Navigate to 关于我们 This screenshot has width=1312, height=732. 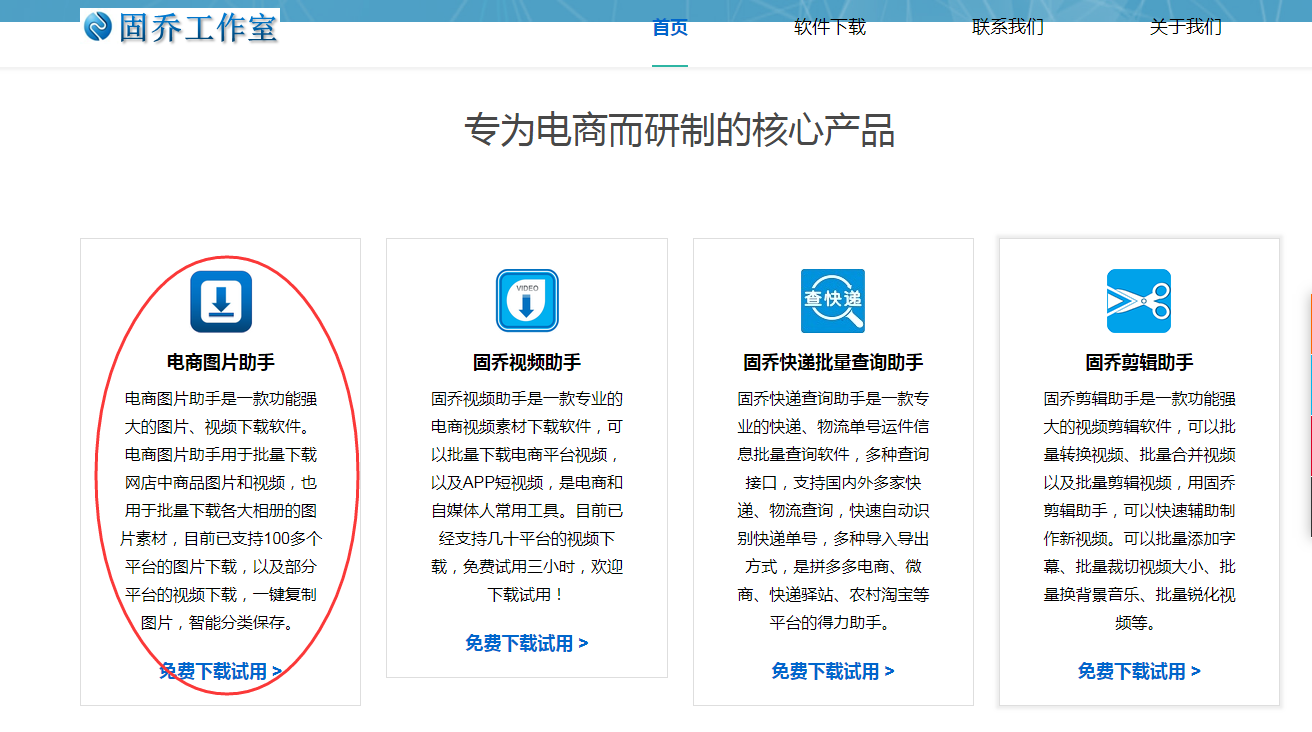pyautogui.click(x=1186, y=28)
